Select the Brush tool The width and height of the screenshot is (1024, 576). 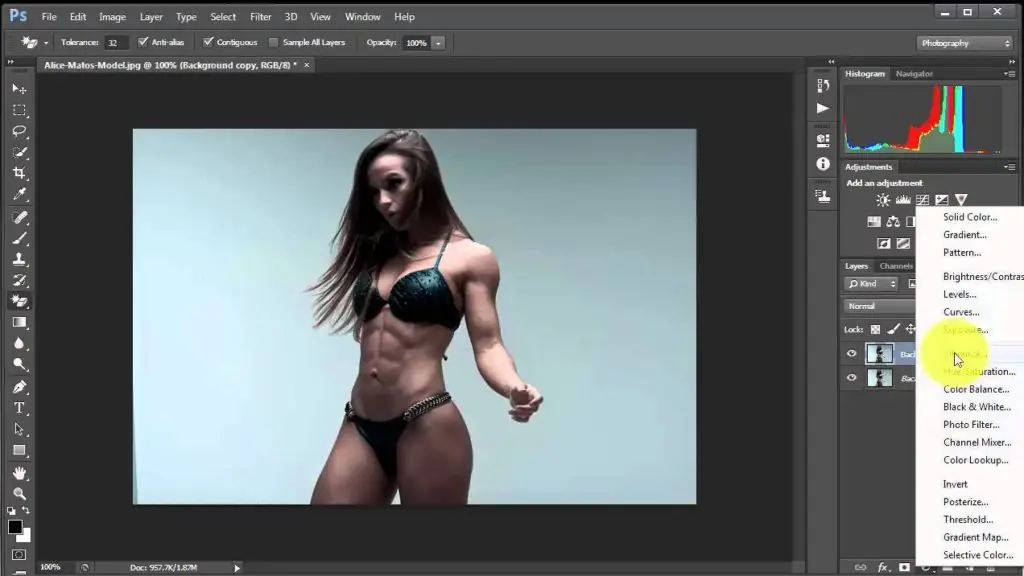19,238
